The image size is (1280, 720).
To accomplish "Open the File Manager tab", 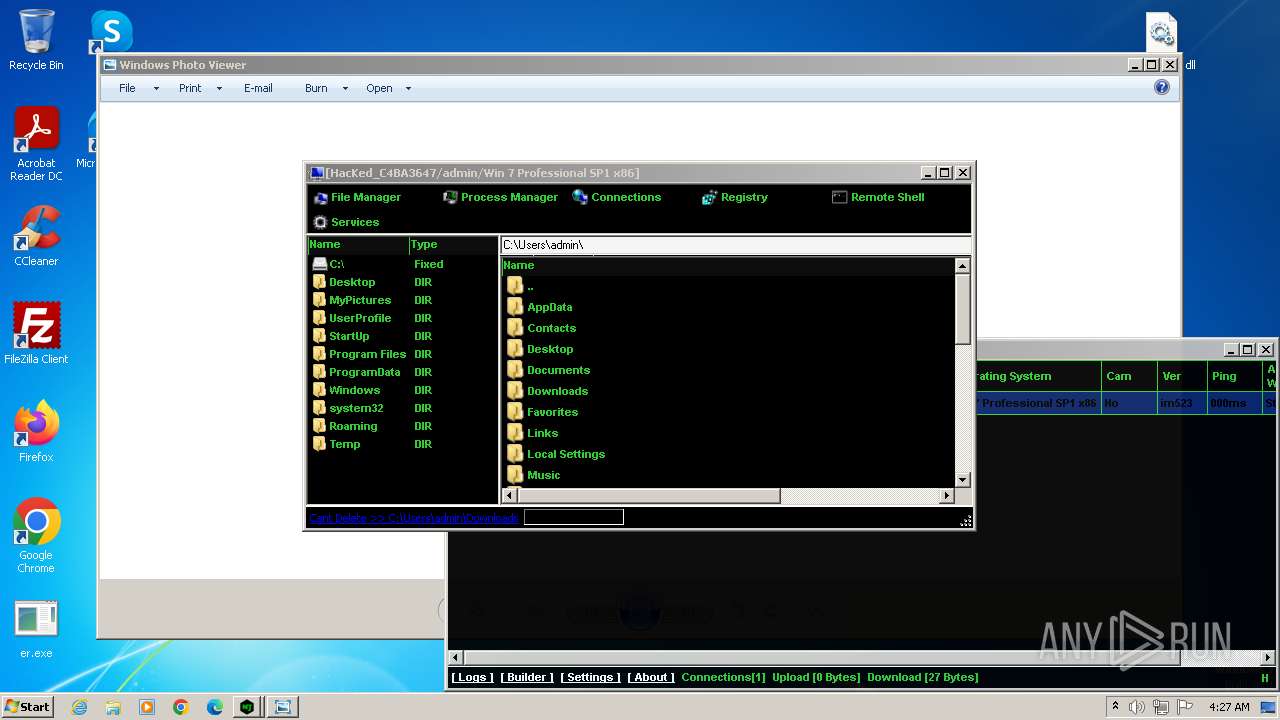I will pyautogui.click(x=357, y=197).
